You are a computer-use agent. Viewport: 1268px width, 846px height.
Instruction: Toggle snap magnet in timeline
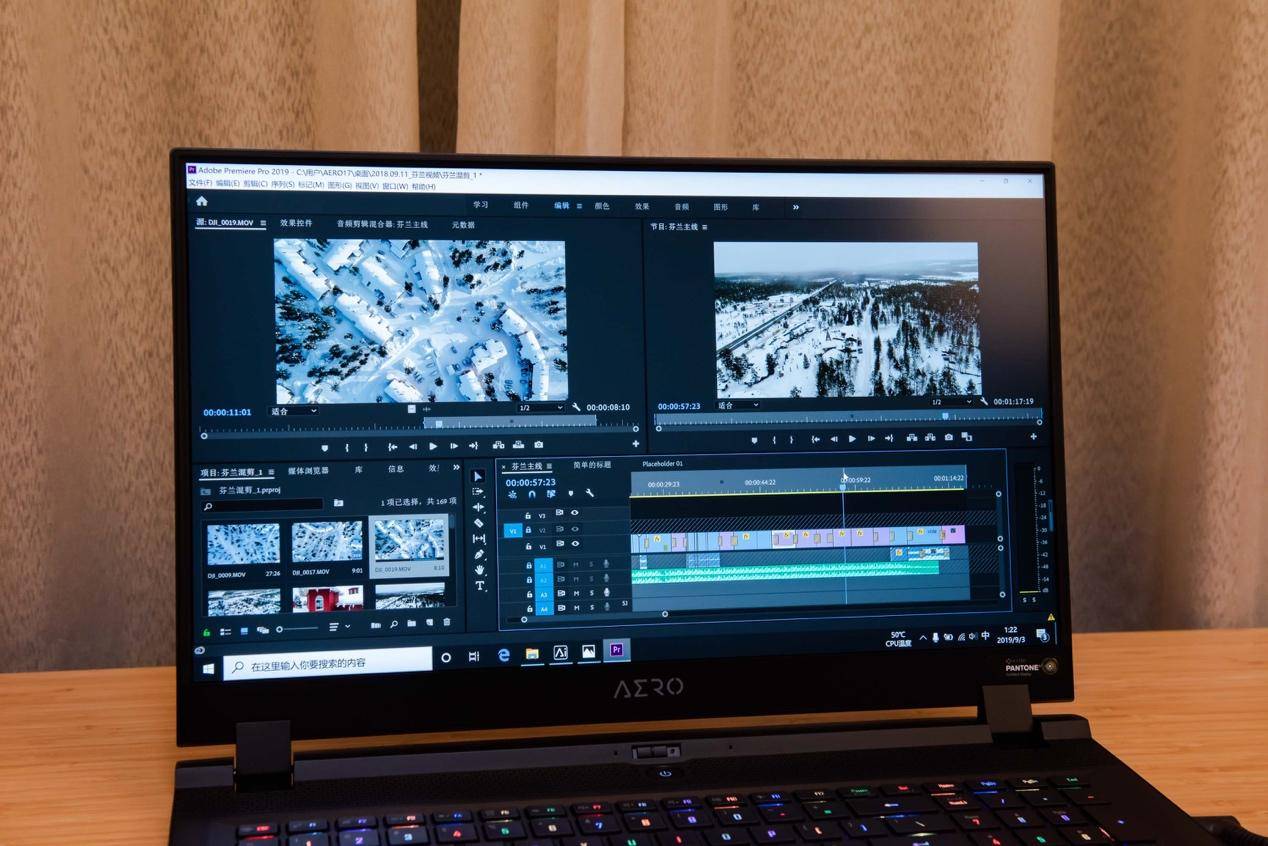point(532,494)
